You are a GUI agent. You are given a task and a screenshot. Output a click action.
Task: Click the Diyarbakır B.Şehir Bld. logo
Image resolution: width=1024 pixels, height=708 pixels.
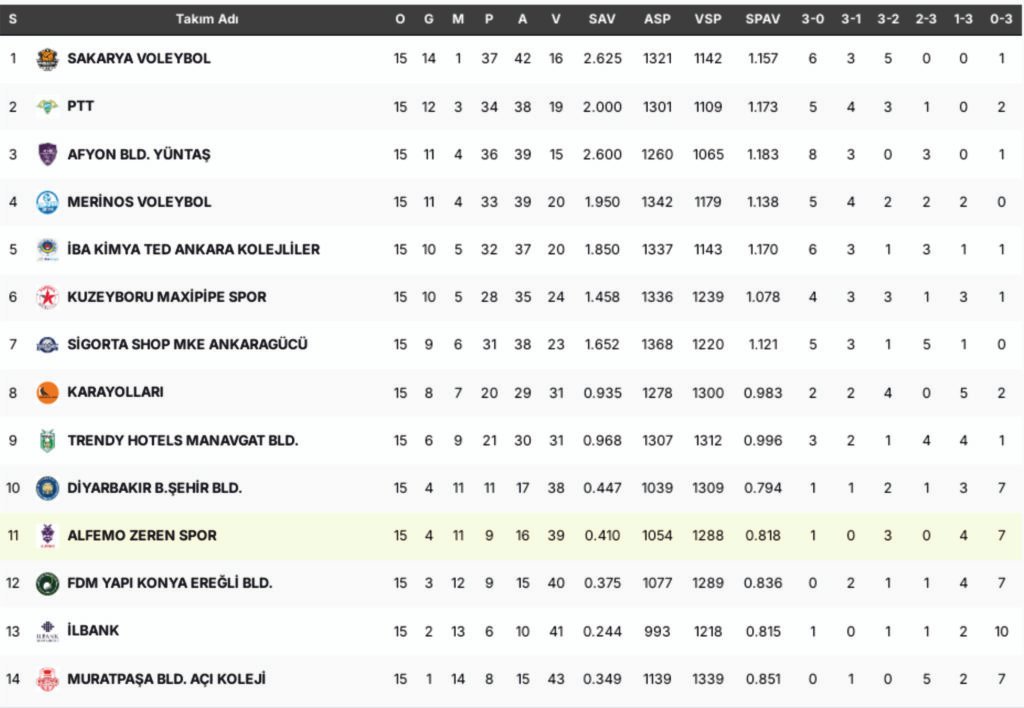[x=47, y=488]
